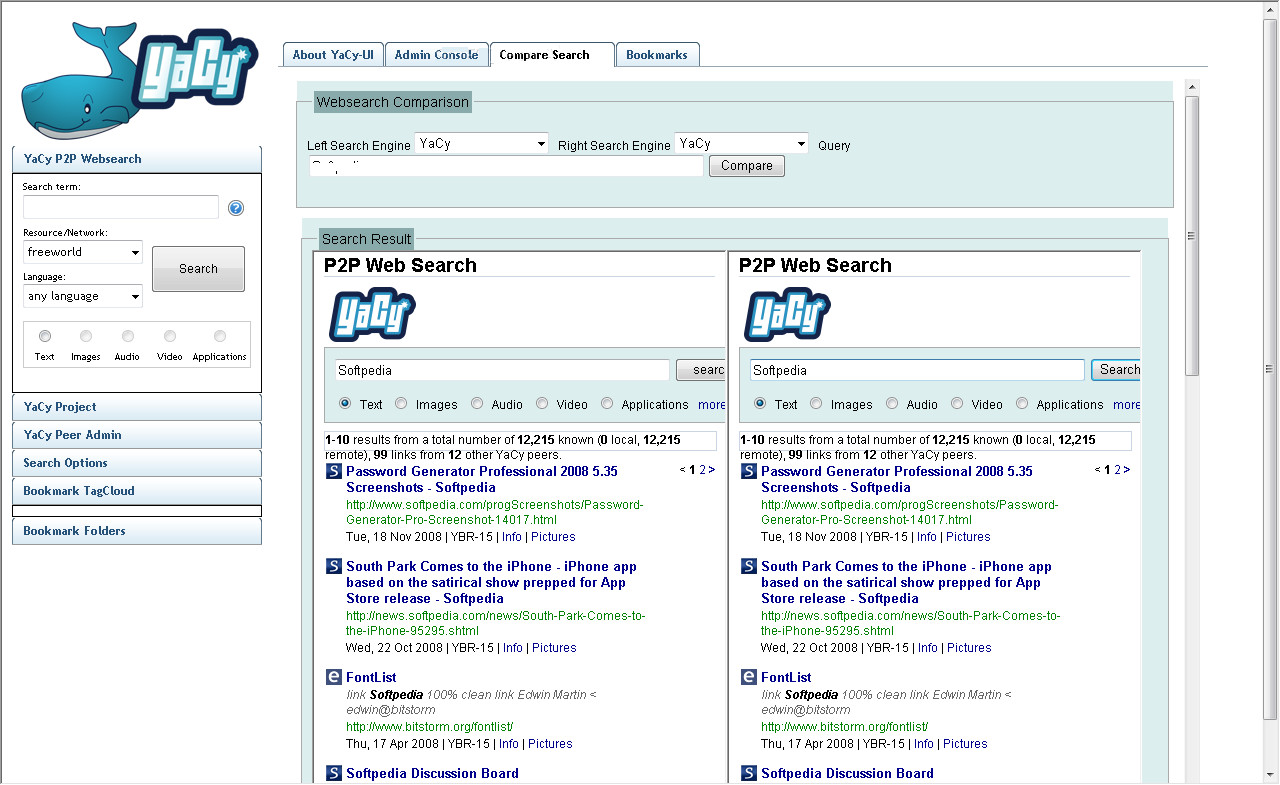Open the FontList result title in left panel
Viewport: 1280px width, 785px height.
(x=371, y=677)
